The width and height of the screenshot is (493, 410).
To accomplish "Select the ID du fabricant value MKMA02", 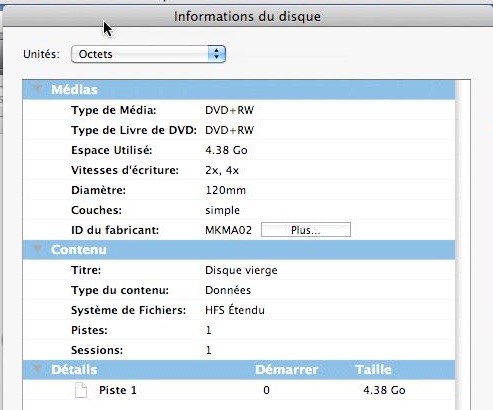I will 228,230.
